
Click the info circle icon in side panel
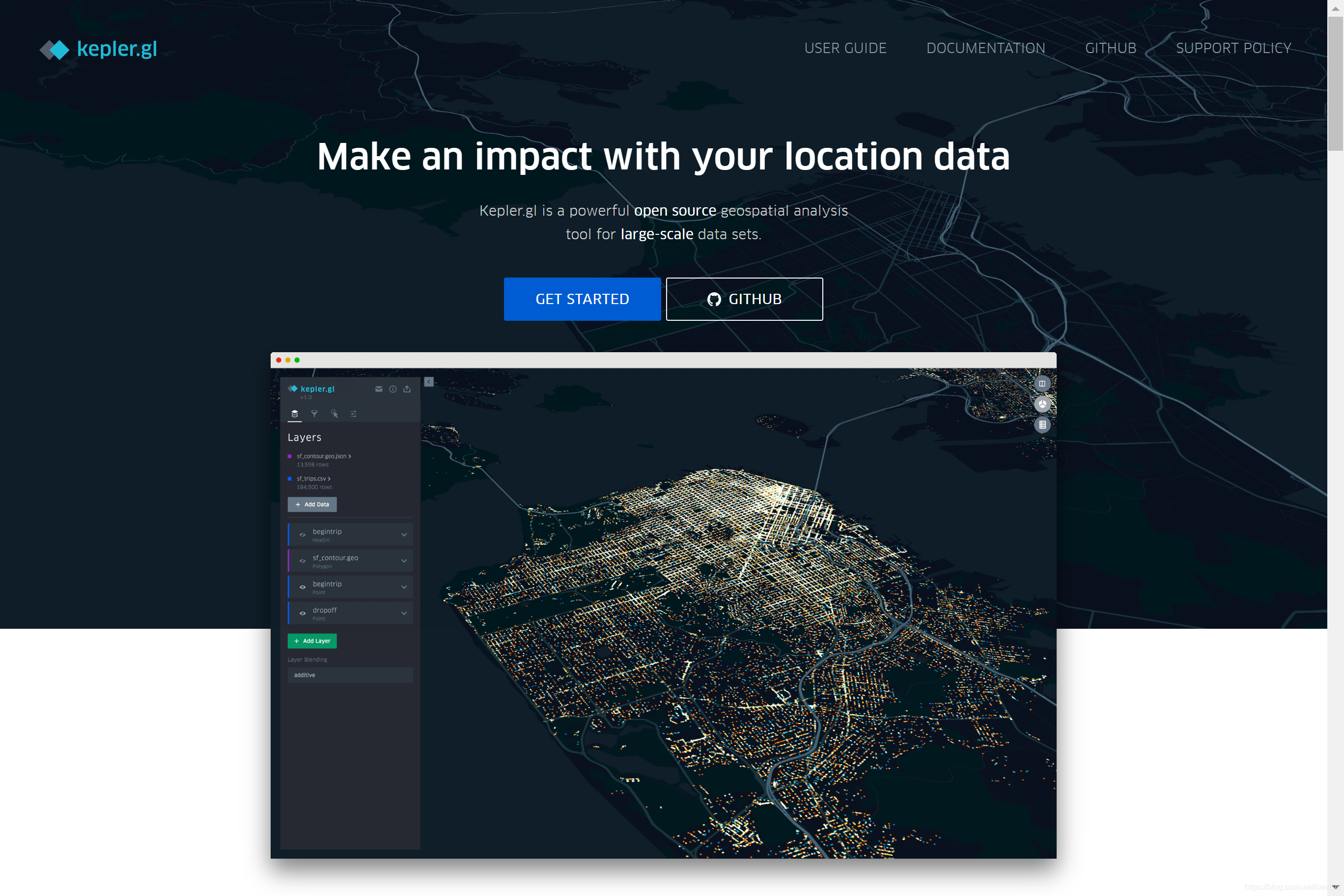point(393,389)
